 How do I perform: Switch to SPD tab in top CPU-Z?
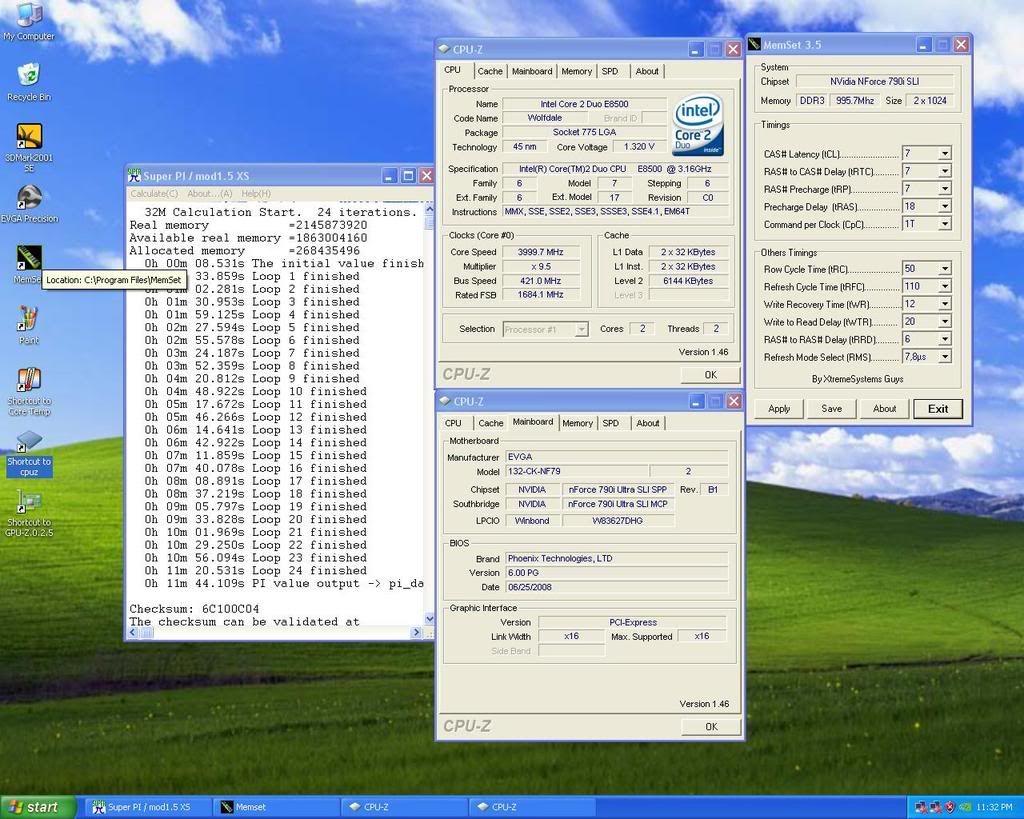point(610,71)
